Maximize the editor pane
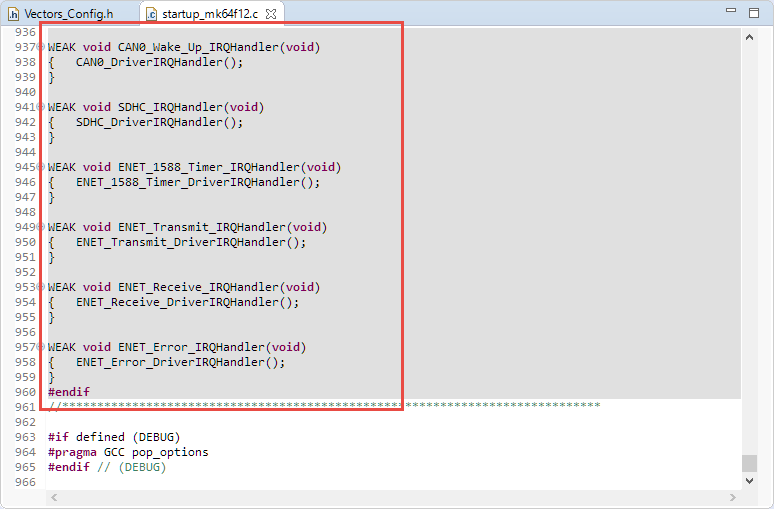 (752, 12)
